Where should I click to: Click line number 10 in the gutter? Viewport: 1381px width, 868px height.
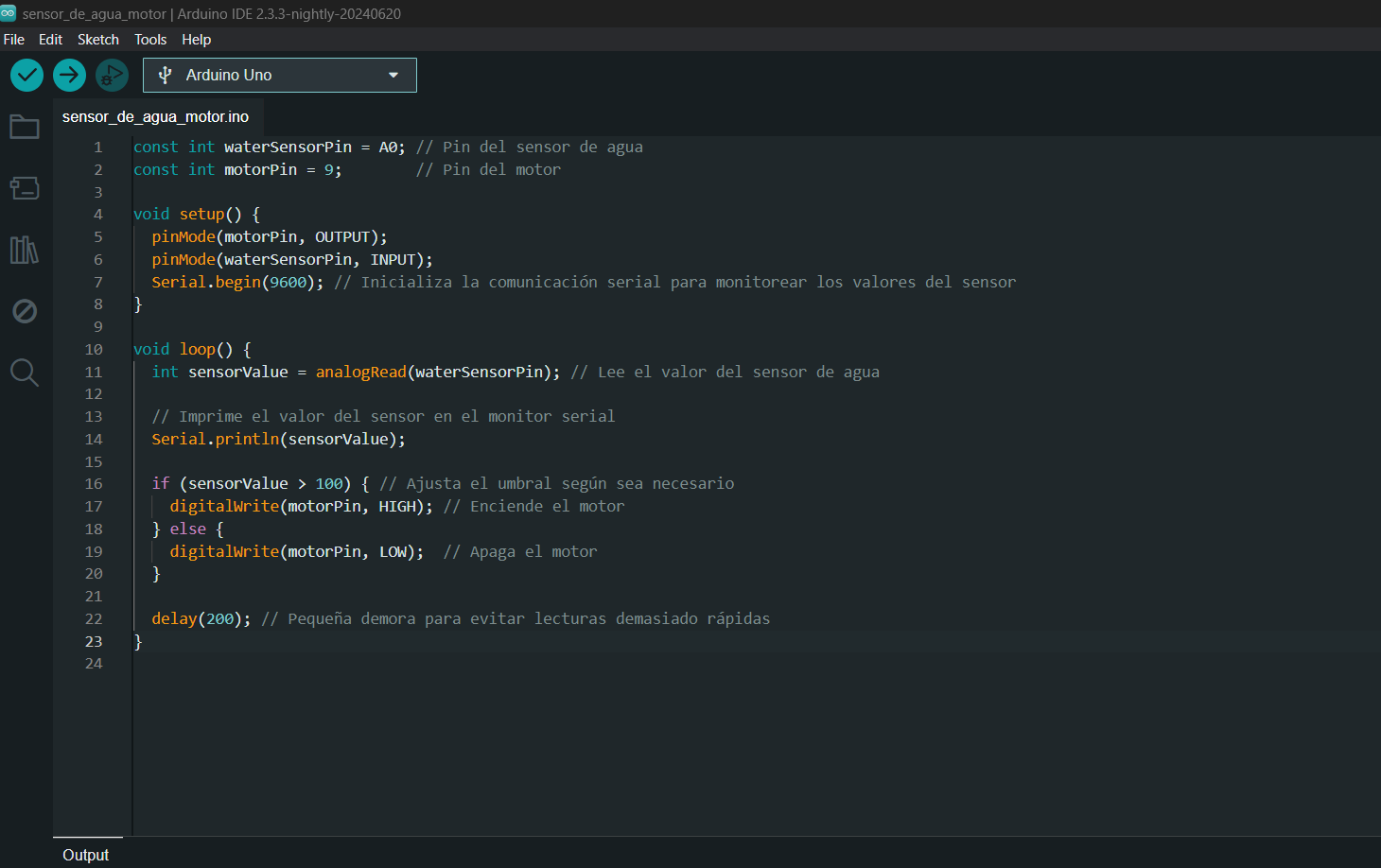[x=94, y=350]
